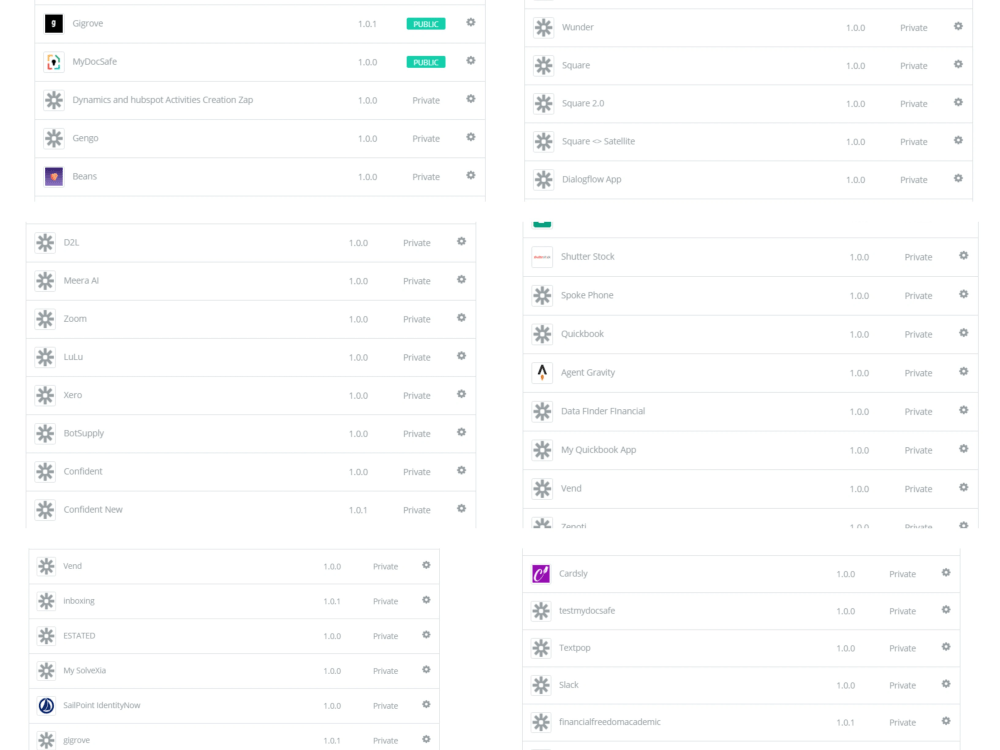Click Private status for Slack

pyautogui.click(x=902, y=686)
